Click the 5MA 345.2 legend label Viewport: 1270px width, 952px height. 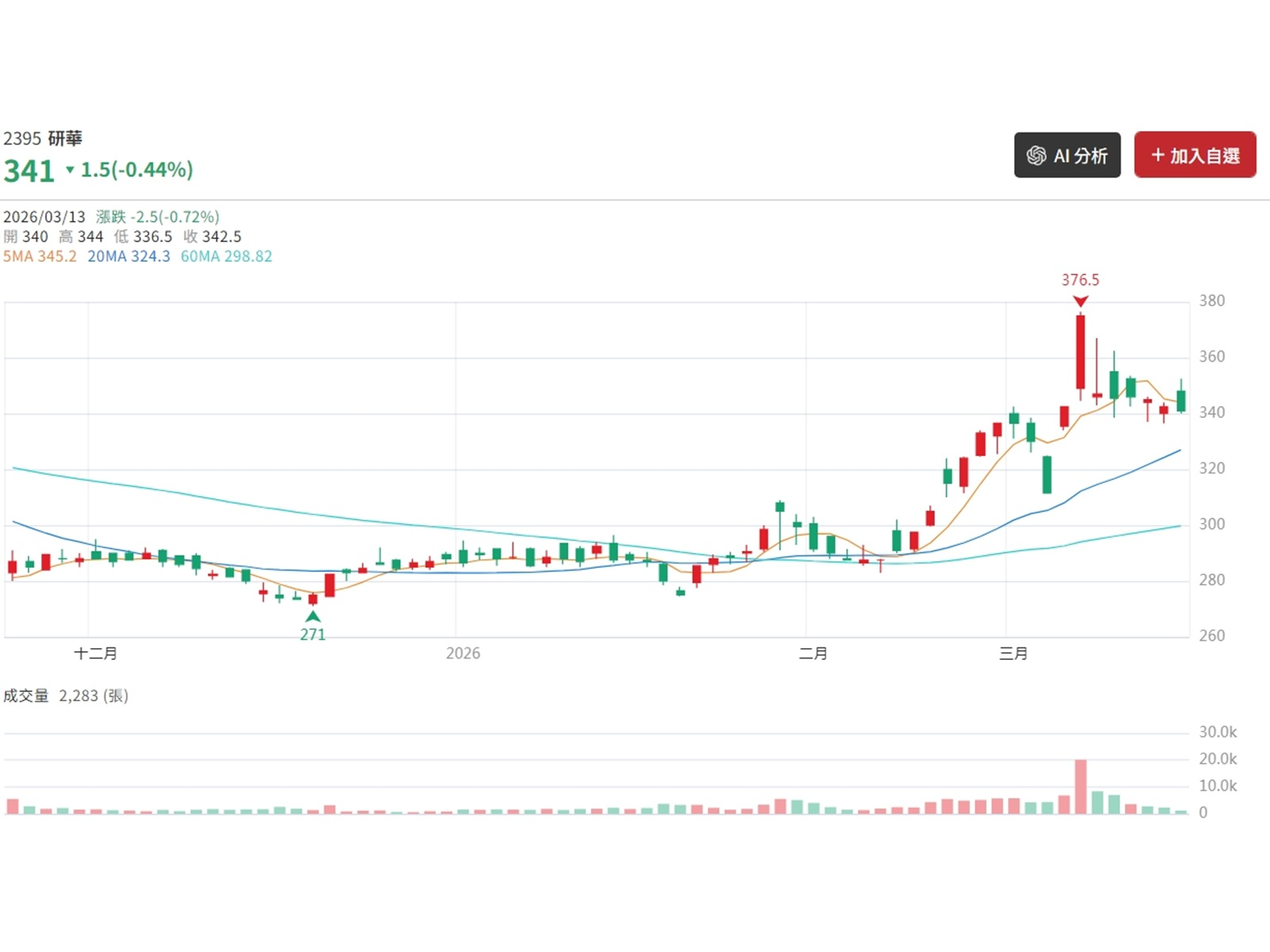pyautogui.click(x=40, y=256)
